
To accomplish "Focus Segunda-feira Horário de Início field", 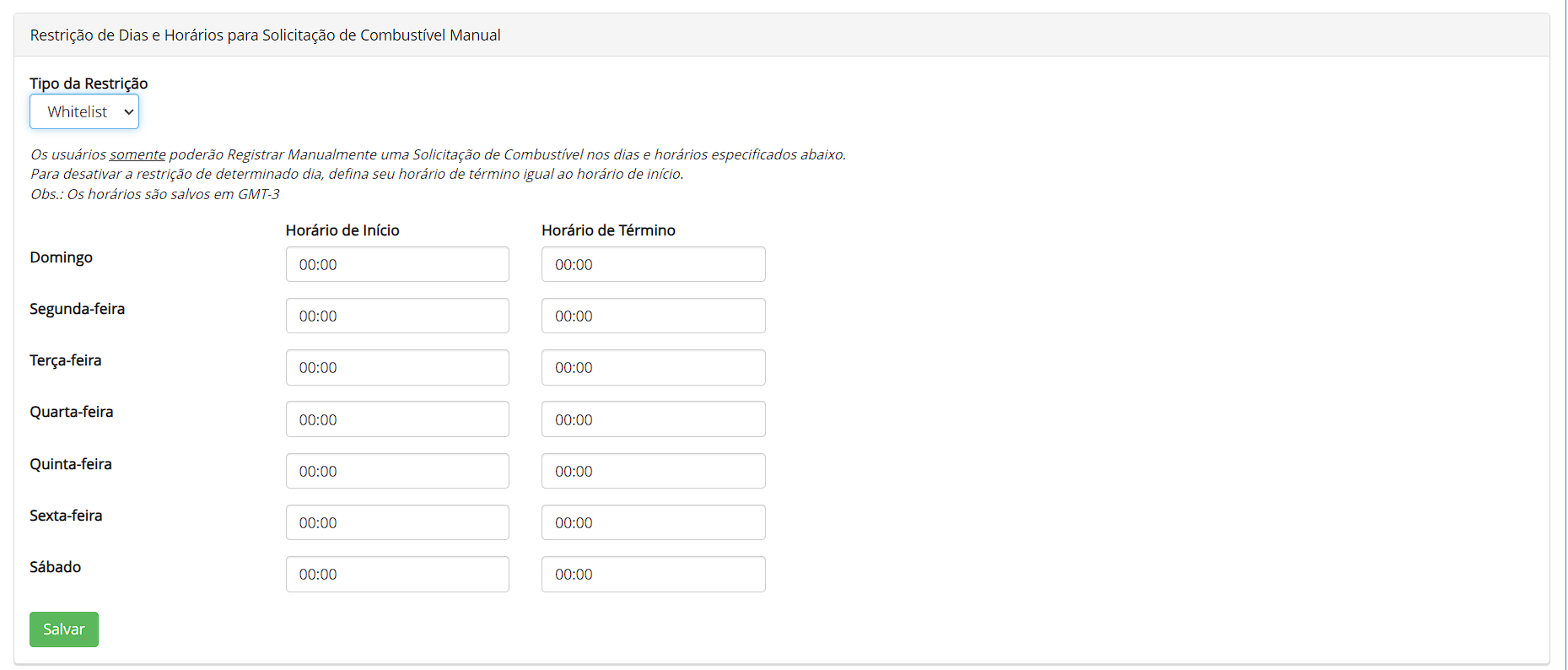I will coord(397,316).
